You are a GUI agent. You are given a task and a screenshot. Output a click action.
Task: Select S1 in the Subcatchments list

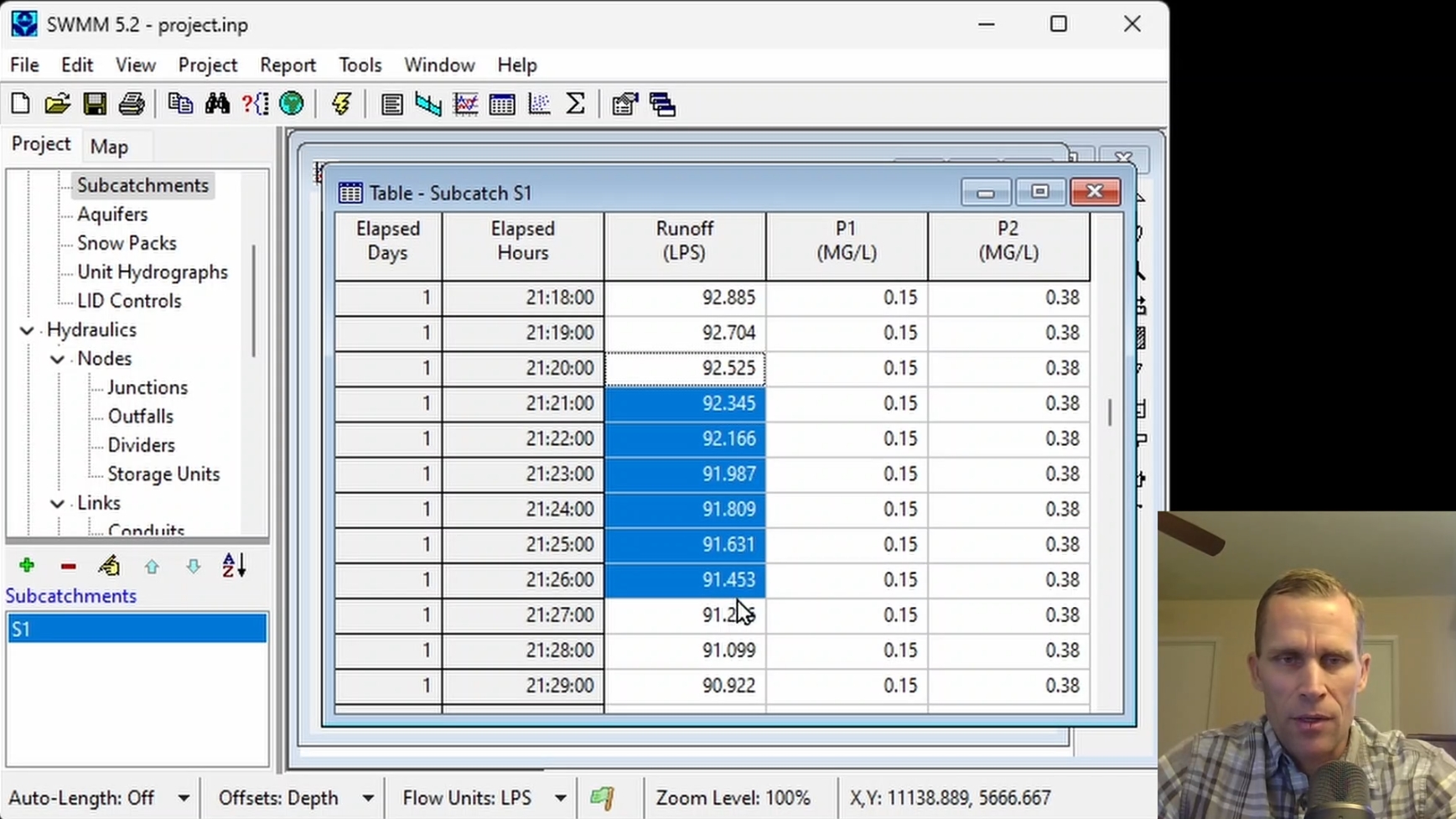pos(137,629)
